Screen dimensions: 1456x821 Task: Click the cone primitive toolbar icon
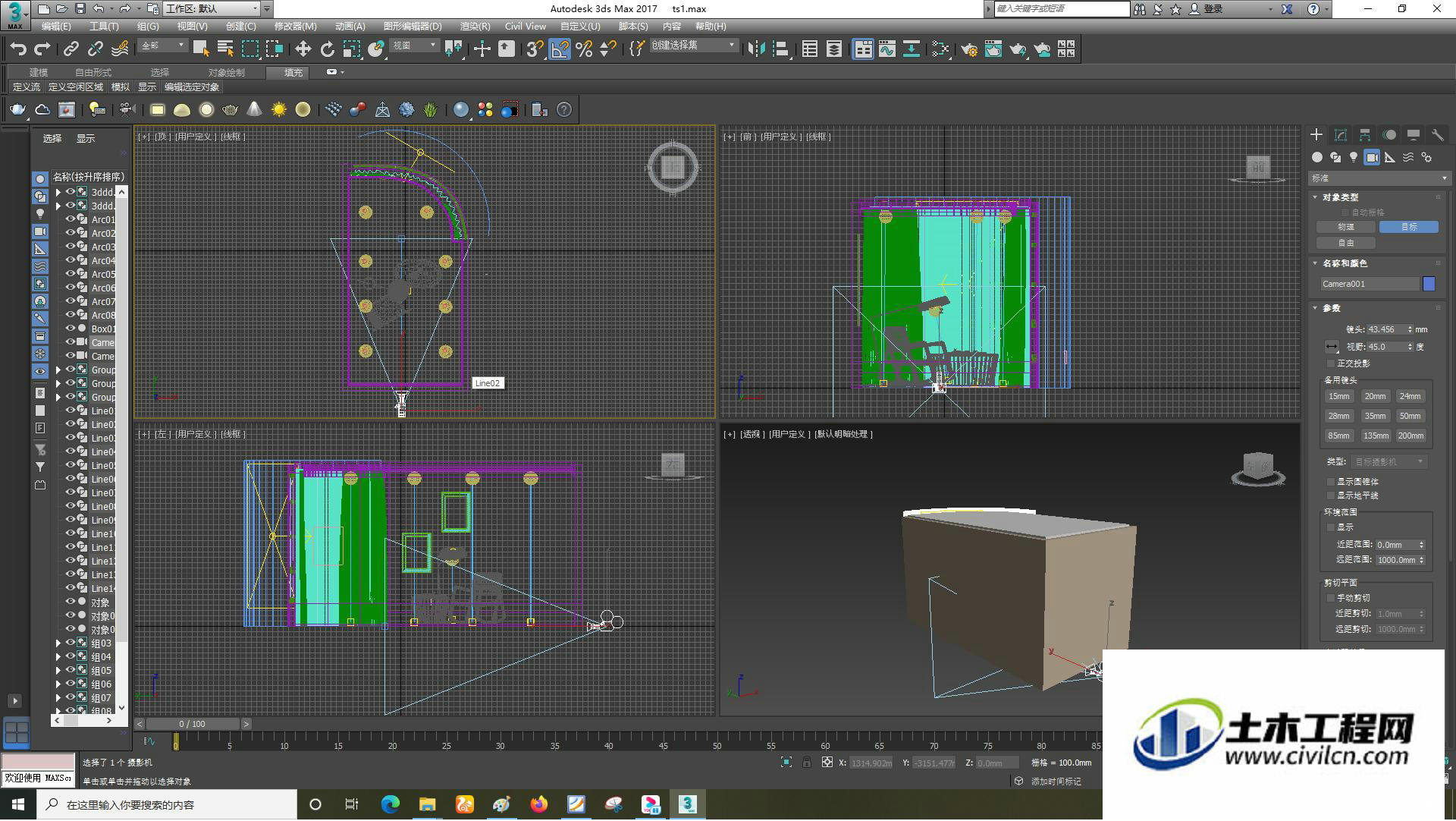255,110
